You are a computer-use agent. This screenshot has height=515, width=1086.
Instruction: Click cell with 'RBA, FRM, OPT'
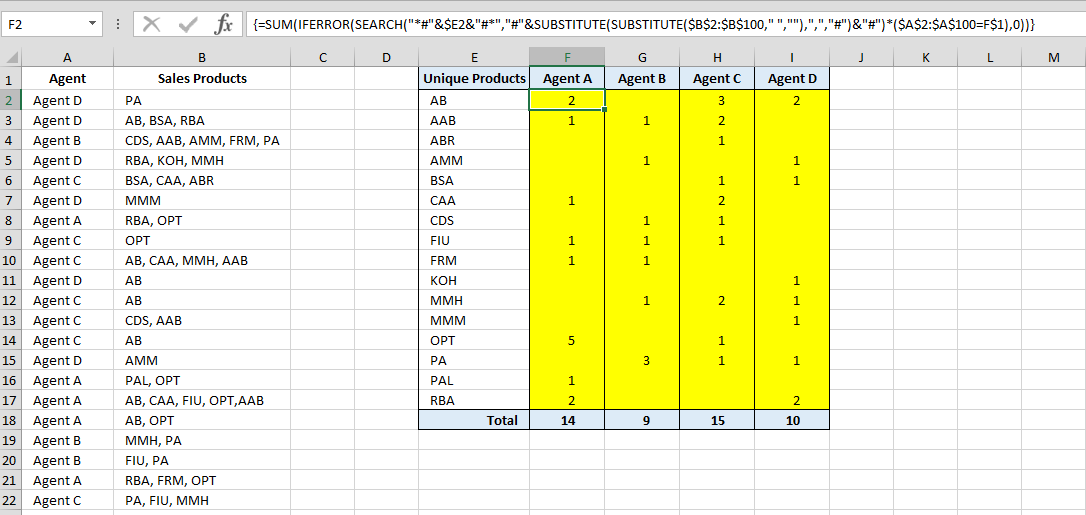(x=202, y=480)
